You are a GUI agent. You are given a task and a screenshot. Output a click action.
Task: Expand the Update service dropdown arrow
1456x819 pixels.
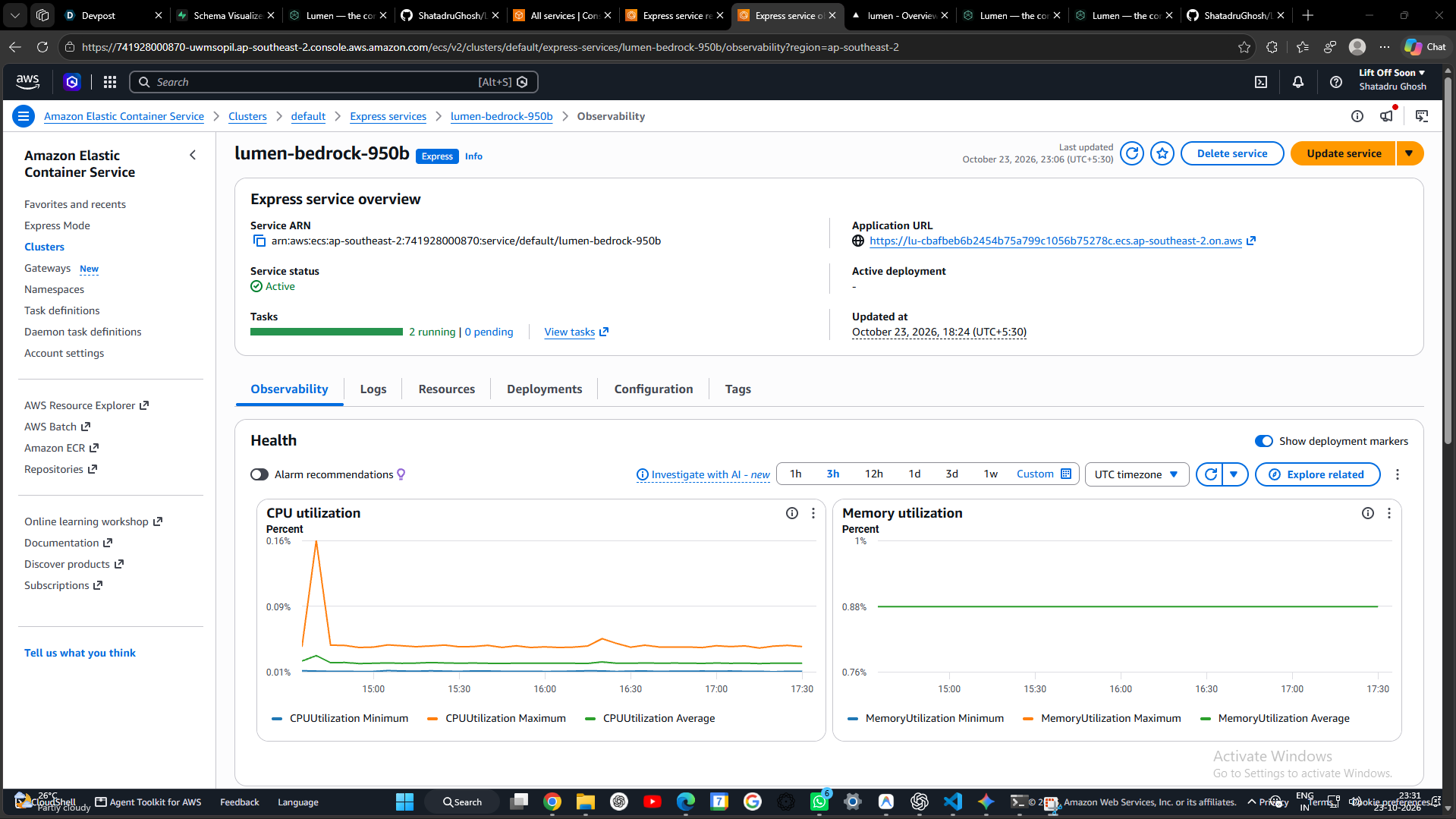coord(1409,153)
